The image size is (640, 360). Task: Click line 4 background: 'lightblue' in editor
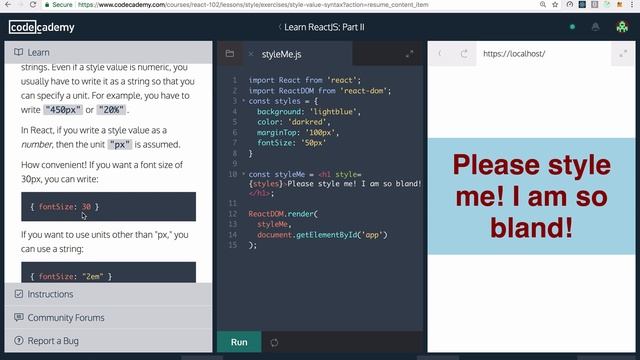click(309, 111)
